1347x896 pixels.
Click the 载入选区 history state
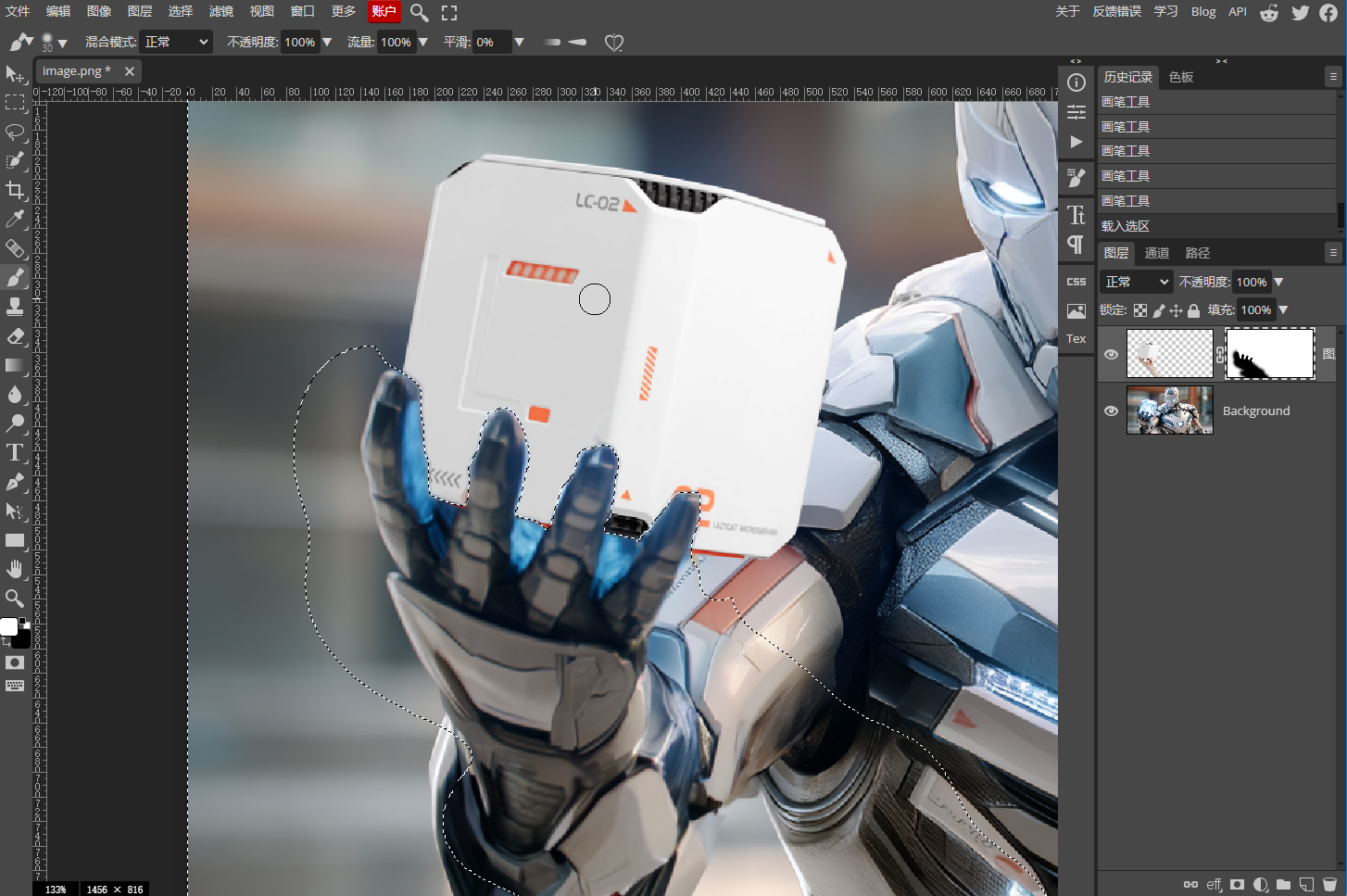[1218, 226]
